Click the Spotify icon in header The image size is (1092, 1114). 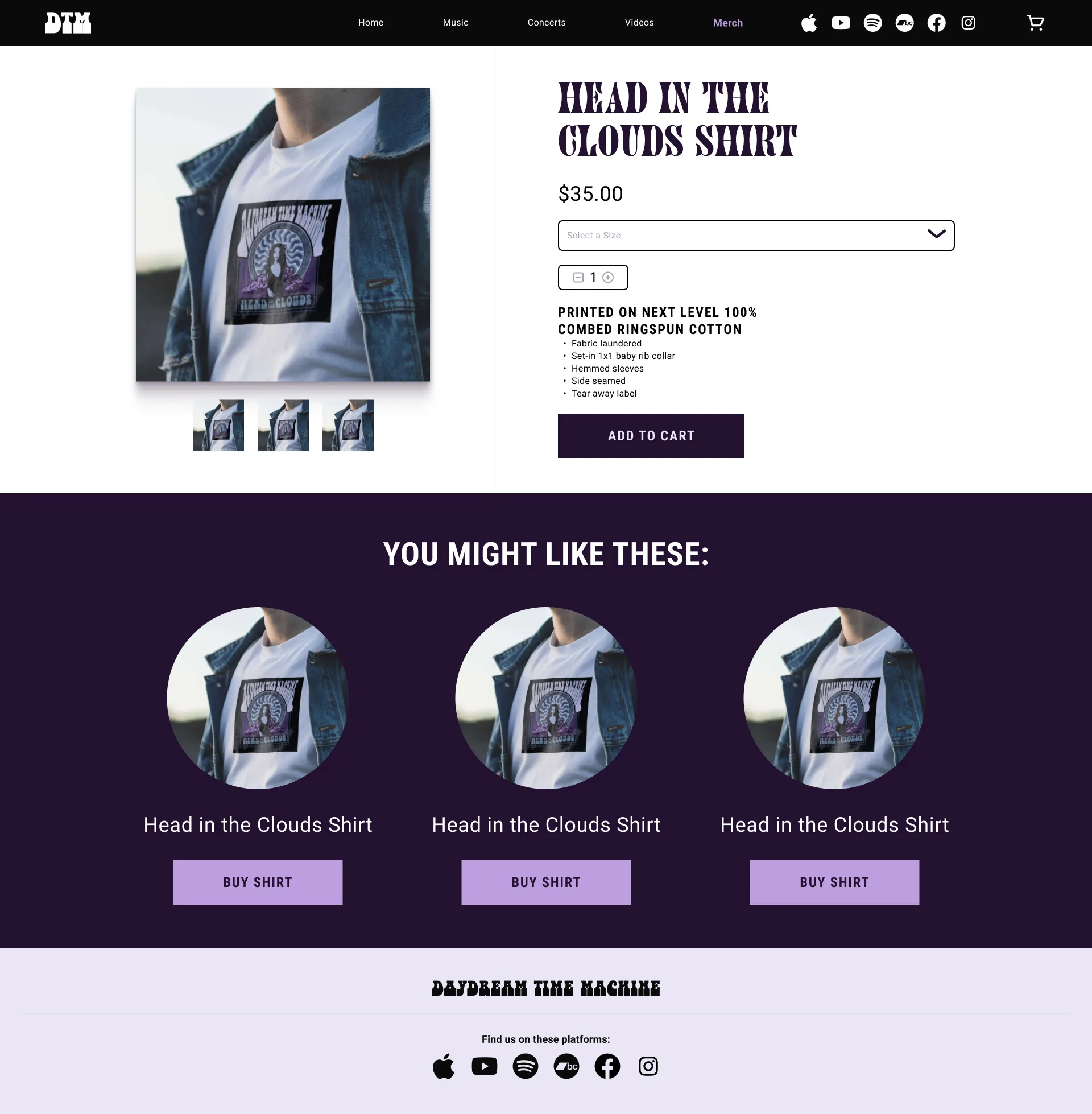873,23
